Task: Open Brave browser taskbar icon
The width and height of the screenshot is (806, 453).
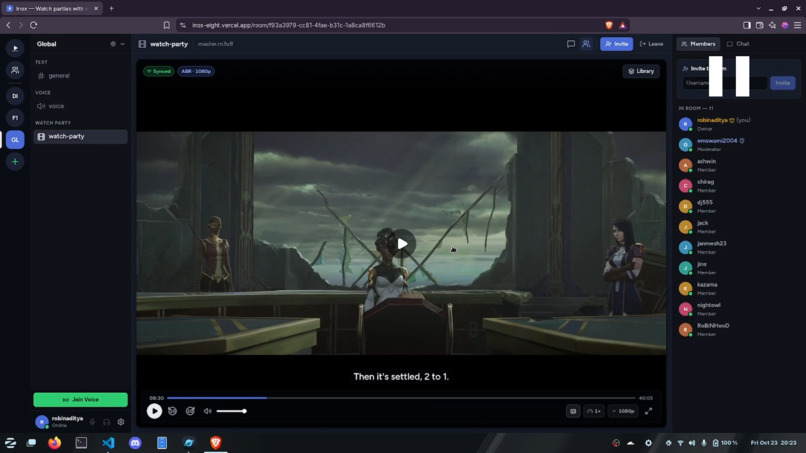Action: [x=215, y=443]
